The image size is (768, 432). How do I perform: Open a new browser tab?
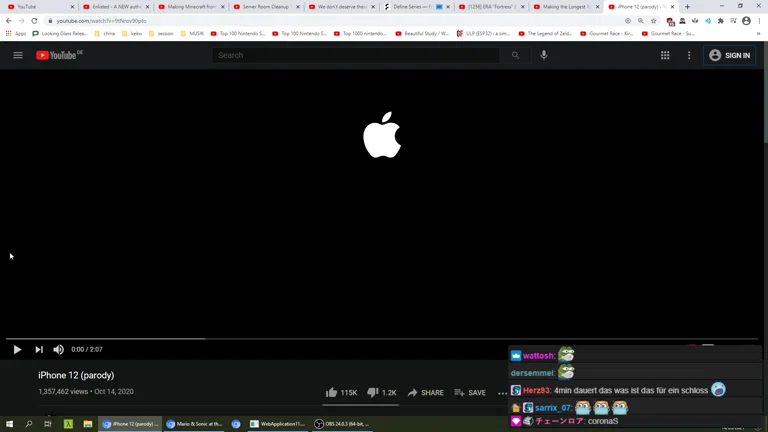pyautogui.click(x=687, y=7)
